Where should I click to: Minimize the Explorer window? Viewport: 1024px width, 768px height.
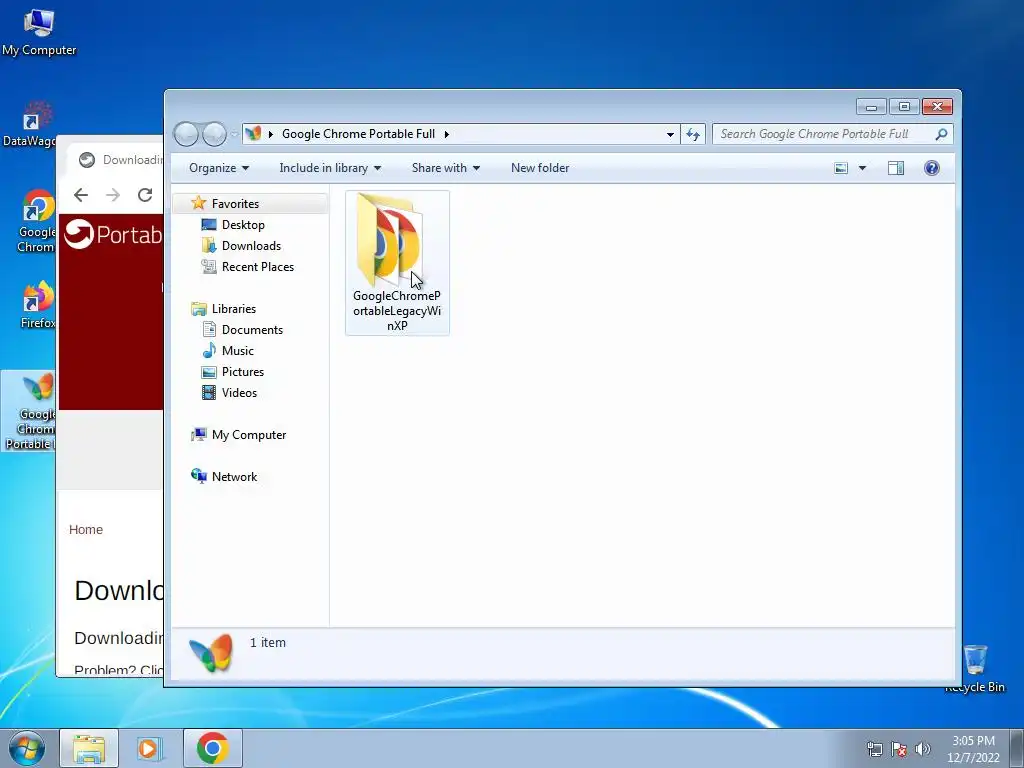click(871, 106)
